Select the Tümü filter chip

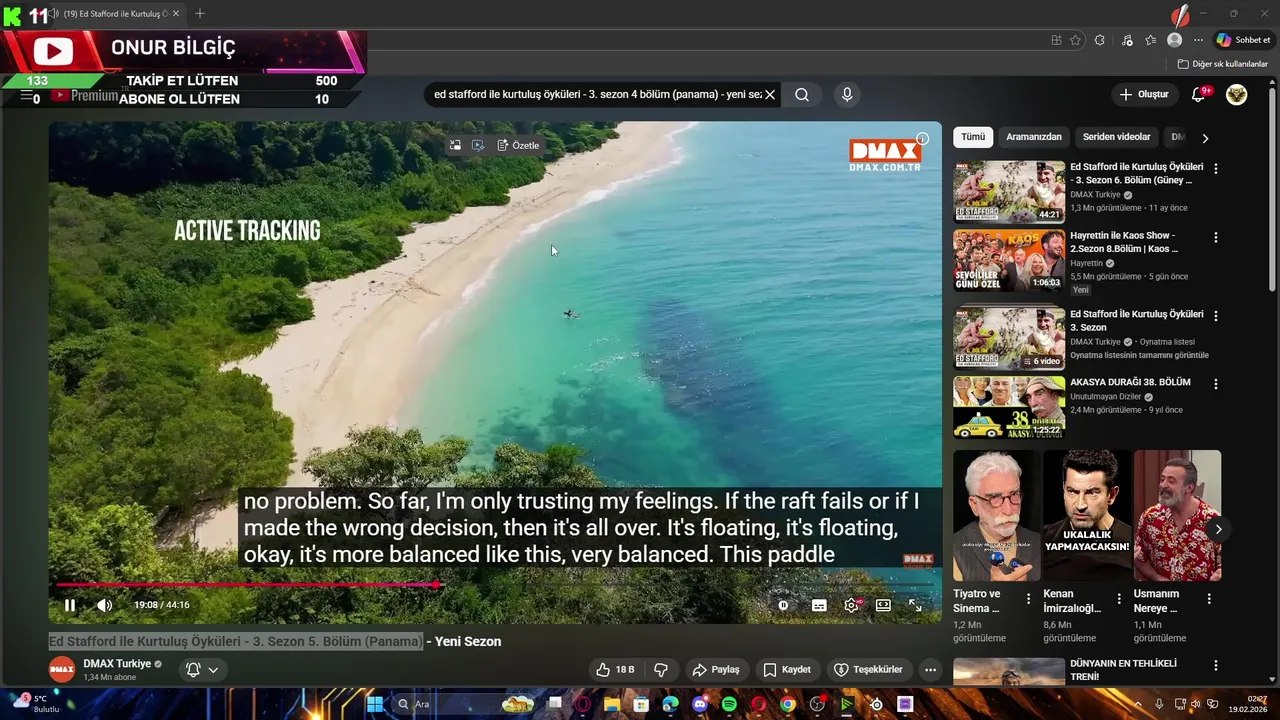(x=973, y=137)
